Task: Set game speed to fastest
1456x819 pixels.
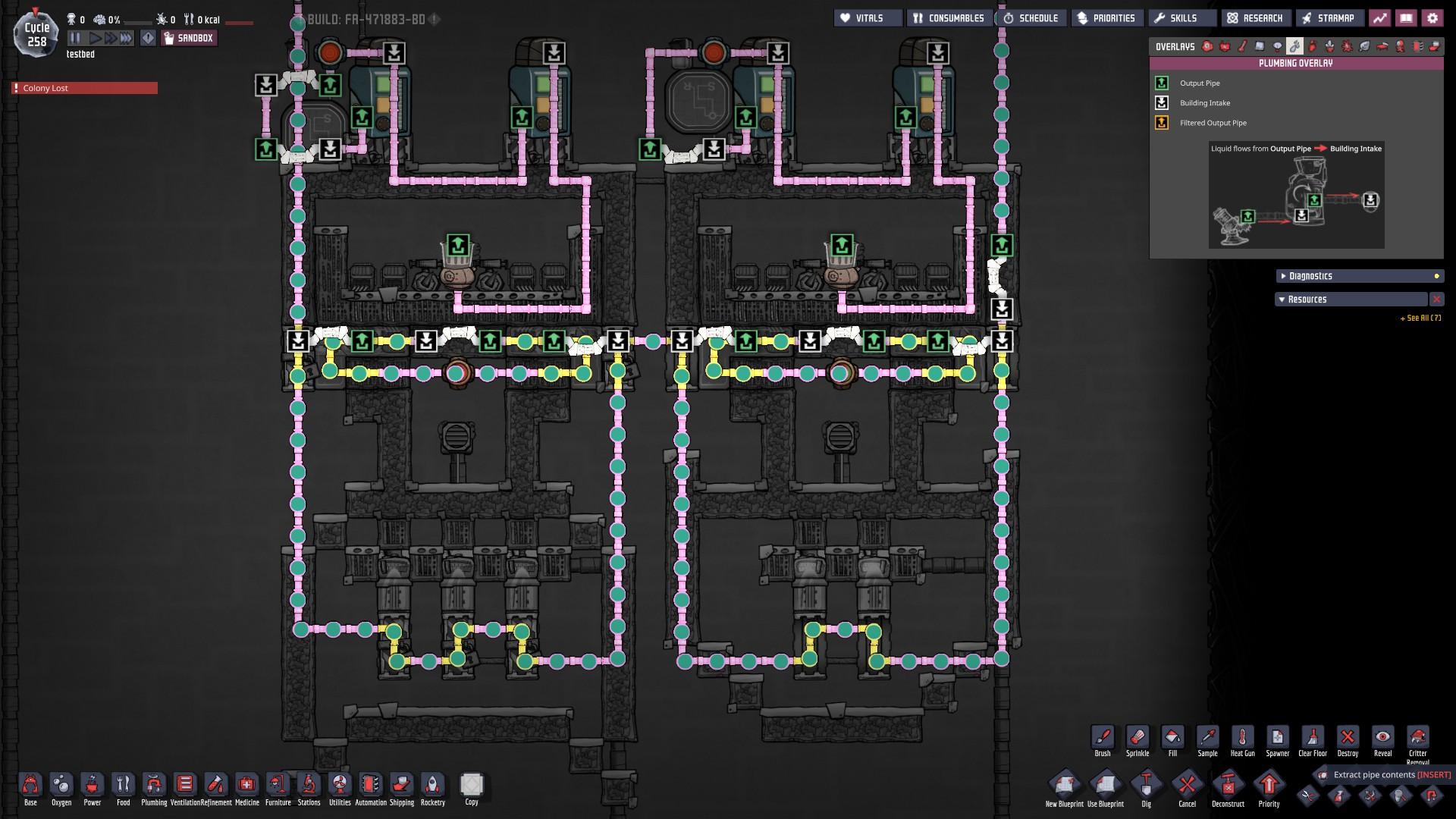Action: [126, 38]
